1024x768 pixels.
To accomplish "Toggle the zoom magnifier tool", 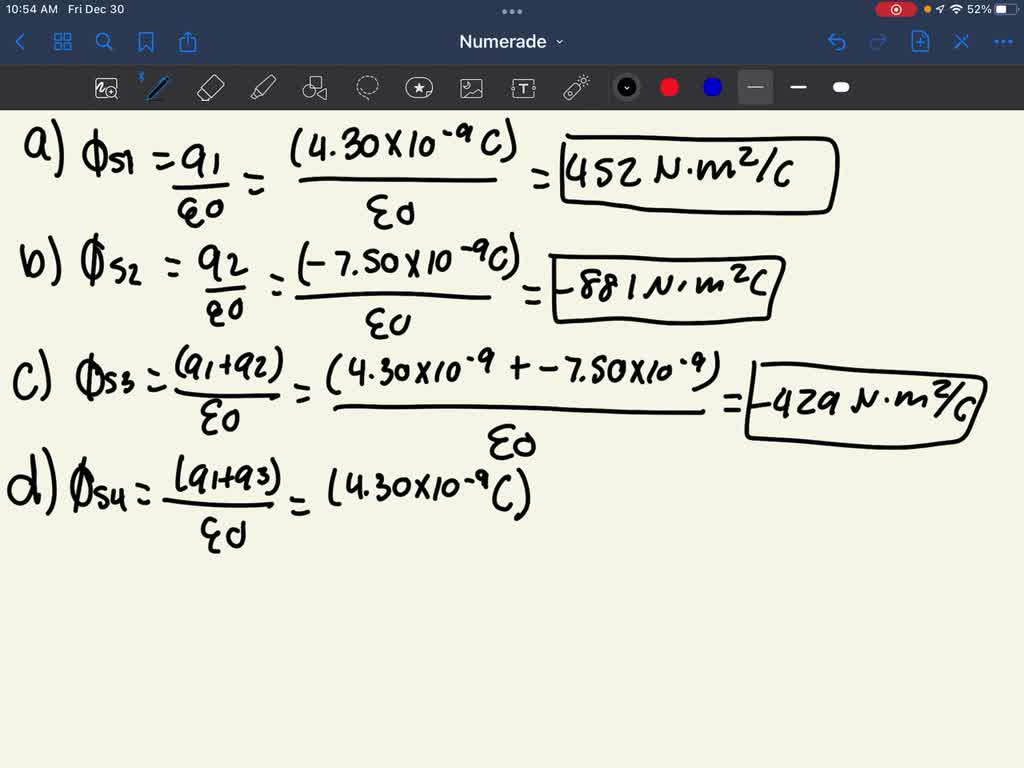I will click(x=107, y=87).
